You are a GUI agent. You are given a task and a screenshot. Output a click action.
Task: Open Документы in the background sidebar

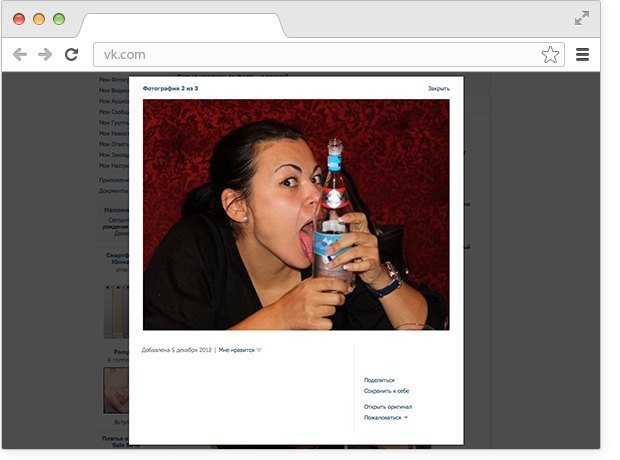(114, 191)
